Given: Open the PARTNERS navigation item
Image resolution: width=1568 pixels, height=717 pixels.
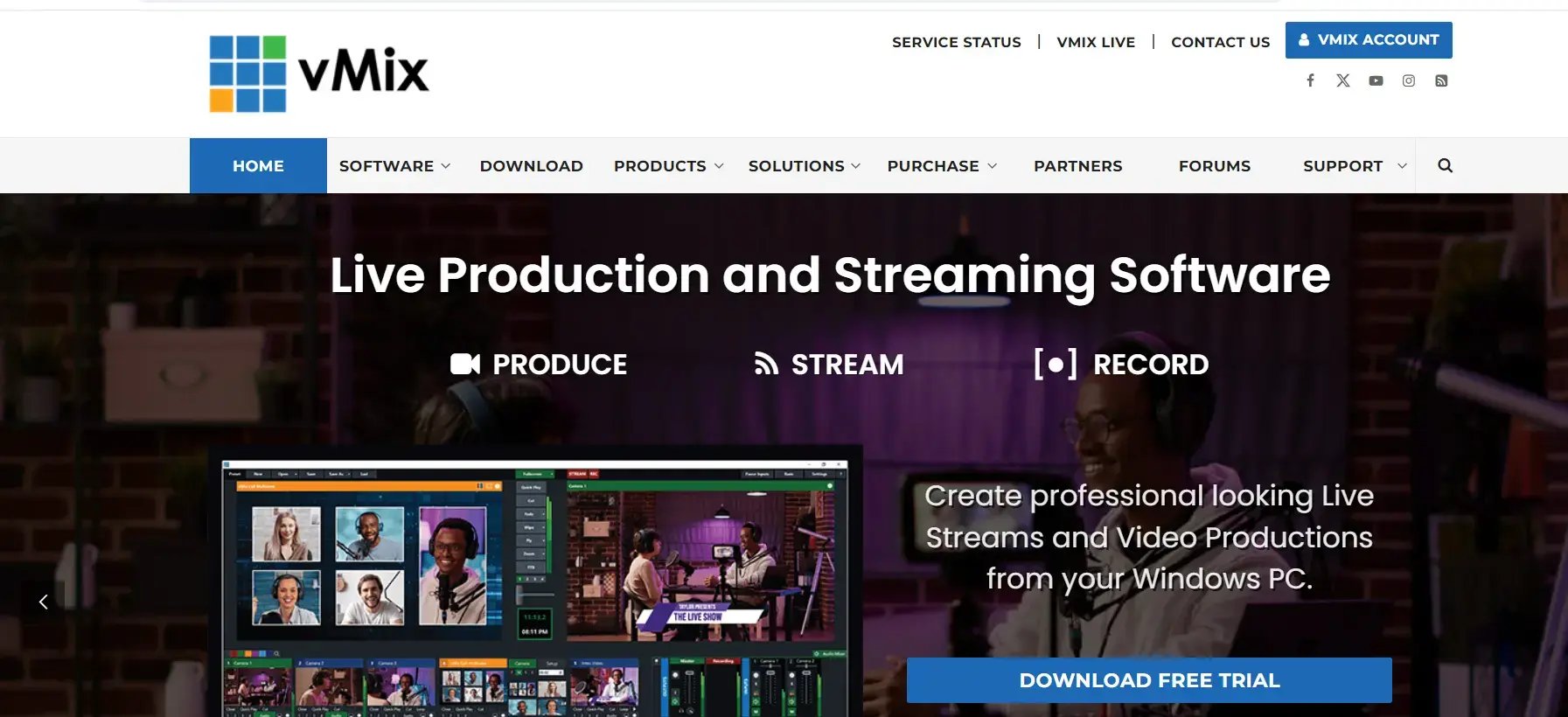Looking at the screenshot, I should [1078, 166].
